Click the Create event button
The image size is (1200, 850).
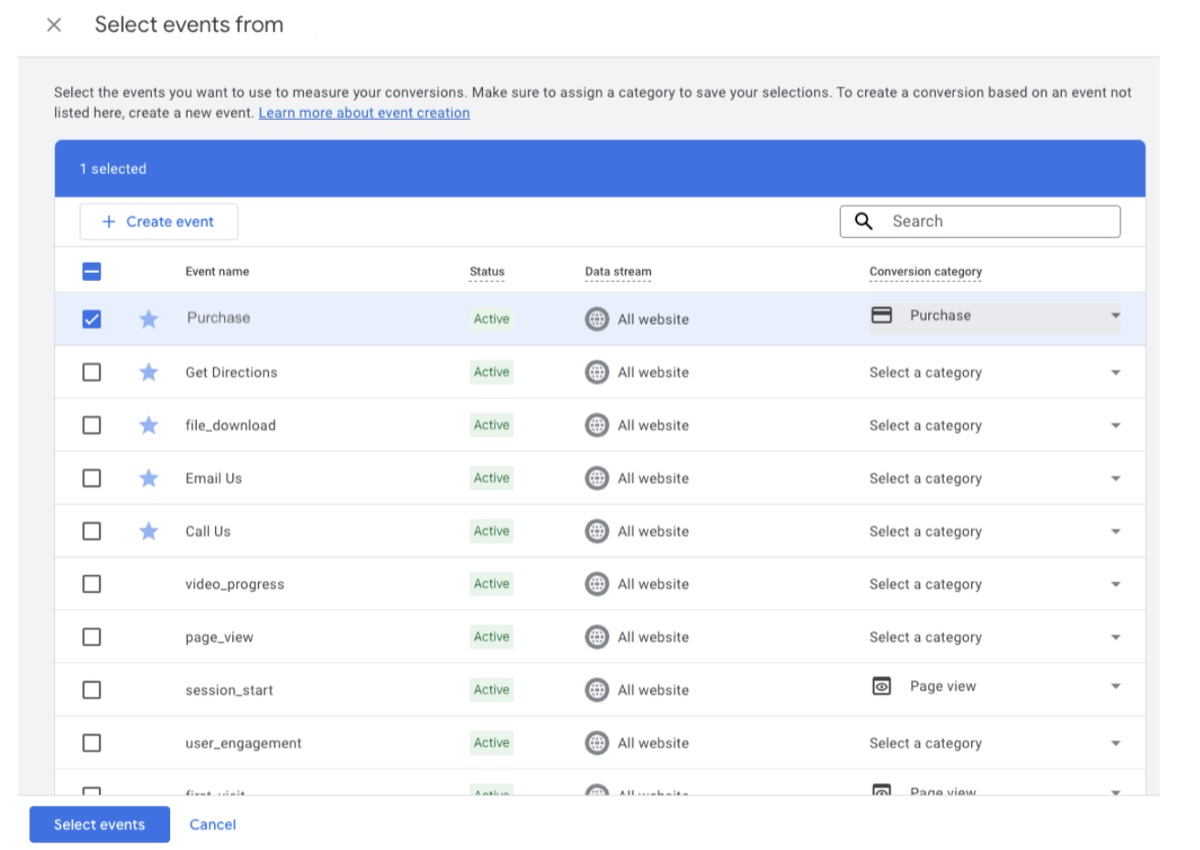click(159, 222)
